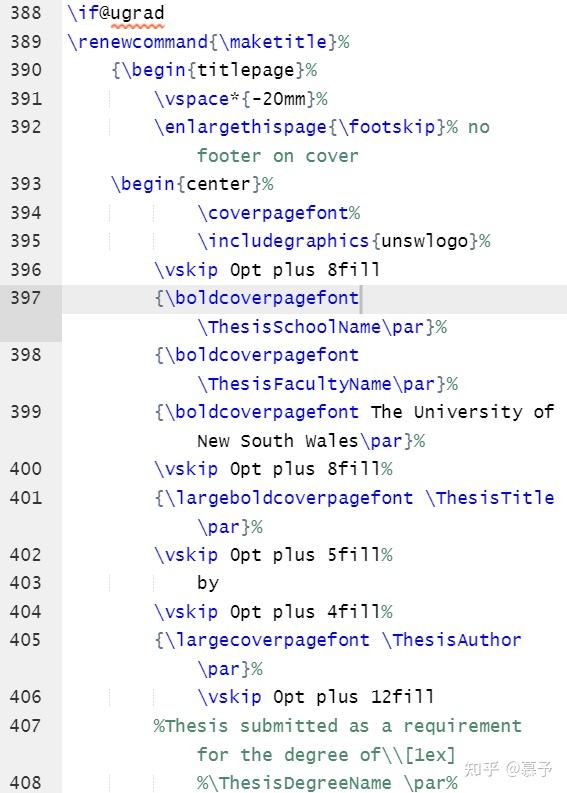This screenshot has height=793, width=567.
Task: Click '\vskip 0pt plus 5fill%' on line 402
Action: 273,555
